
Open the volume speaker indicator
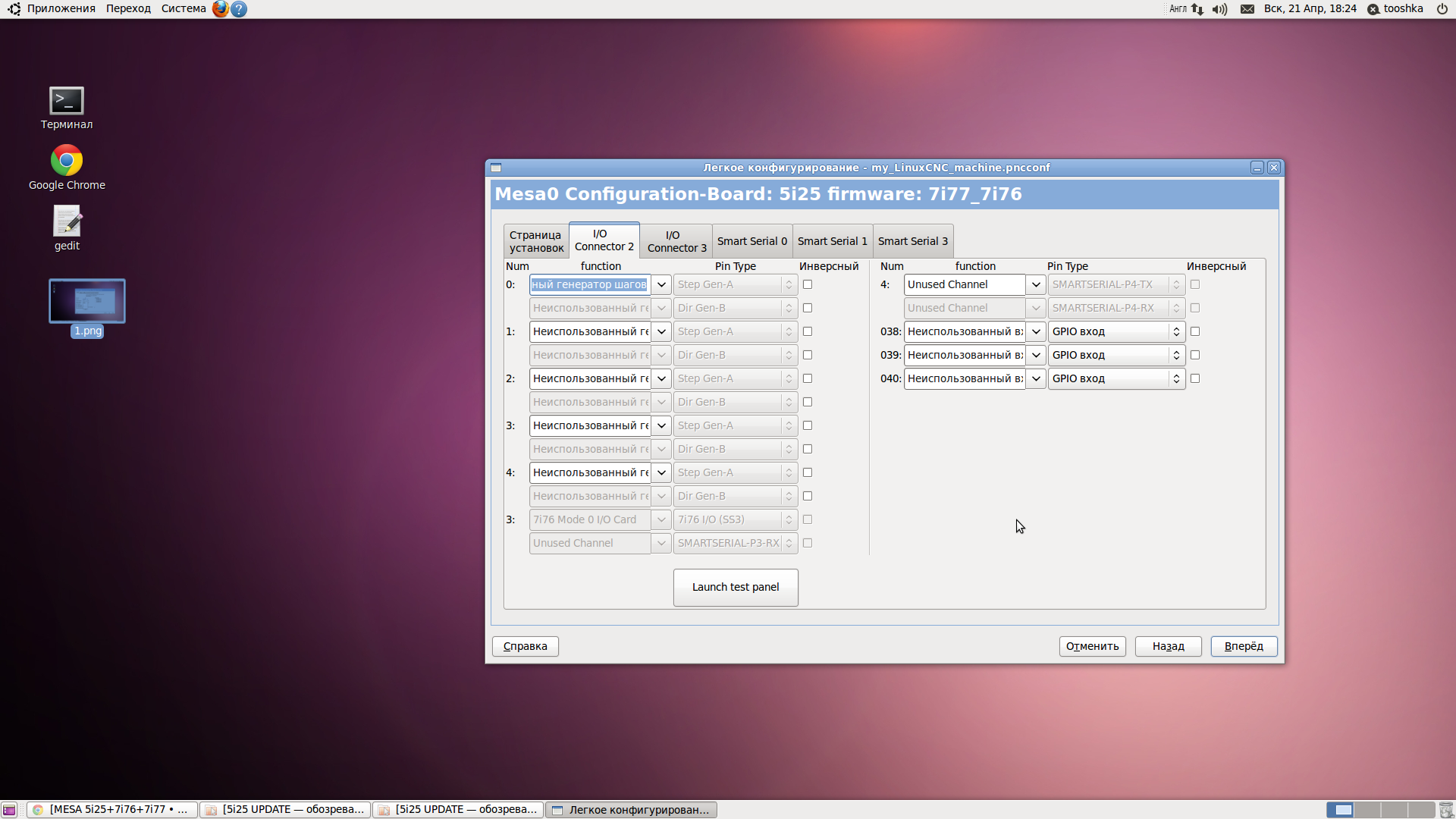coord(1219,9)
